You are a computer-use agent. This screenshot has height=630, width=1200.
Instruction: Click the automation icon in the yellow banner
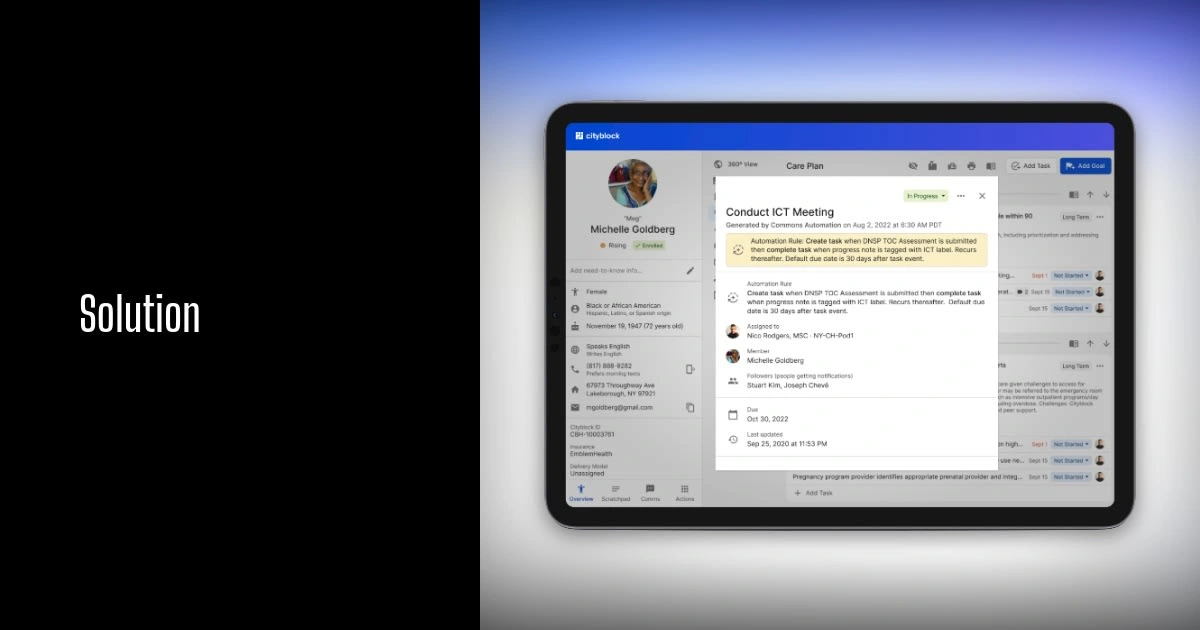(738, 250)
